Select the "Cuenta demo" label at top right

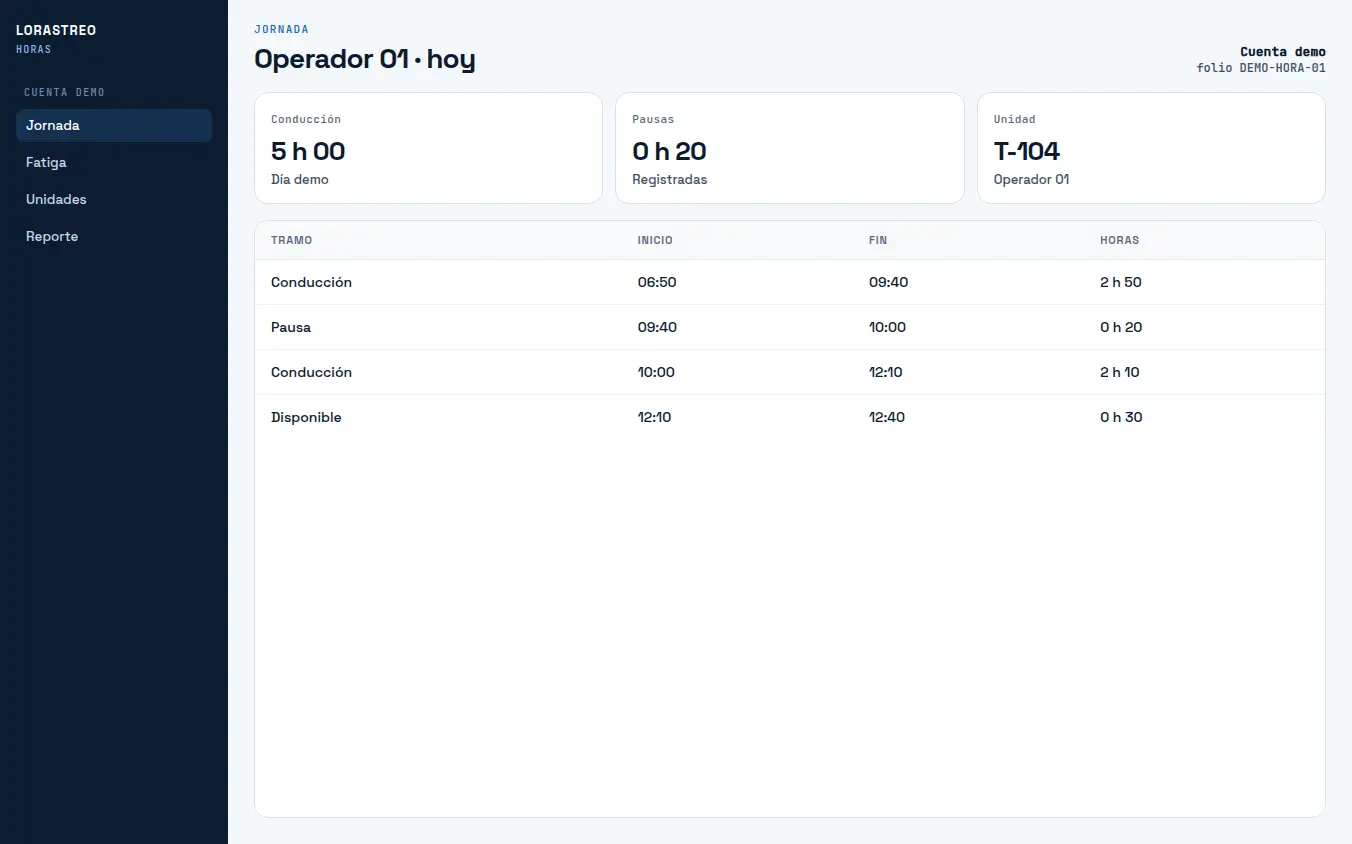(1283, 52)
